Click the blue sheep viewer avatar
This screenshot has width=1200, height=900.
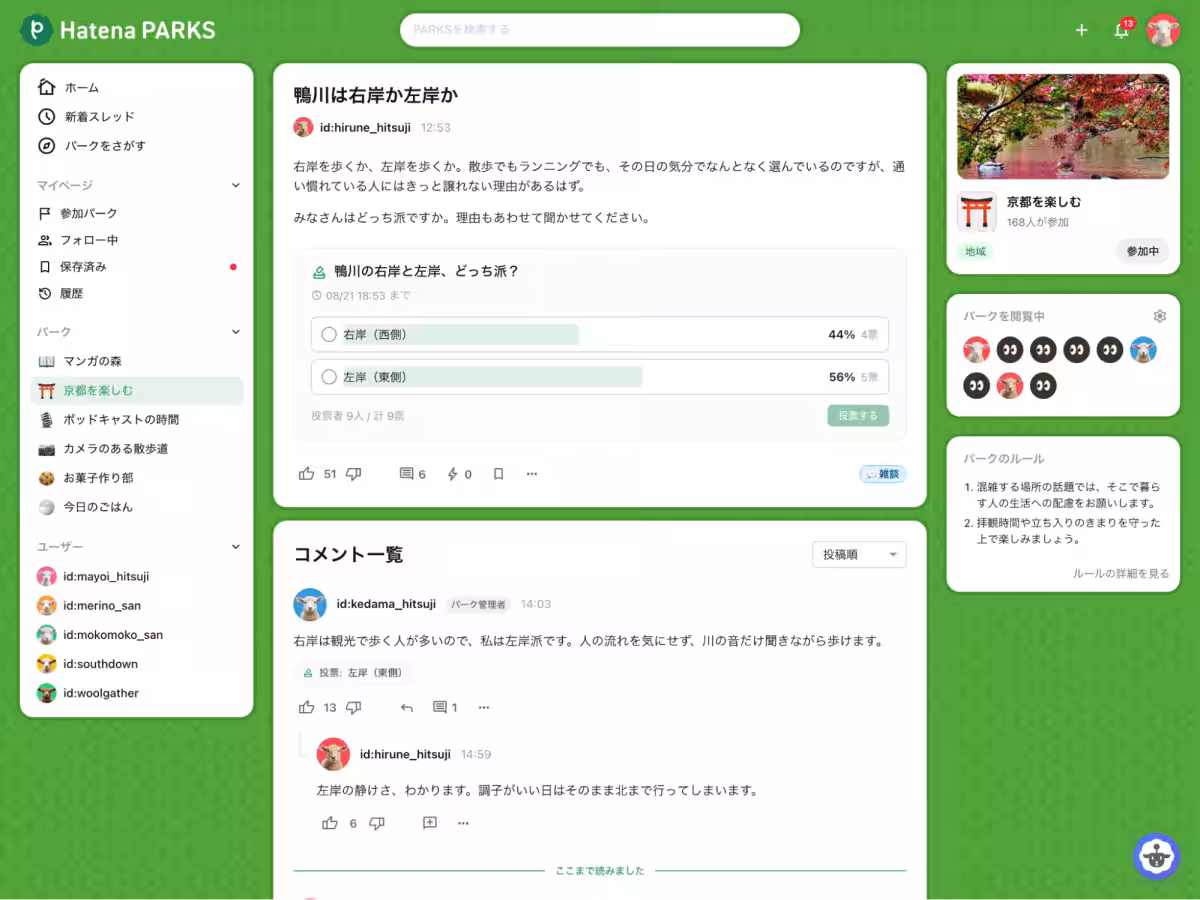tap(1143, 350)
